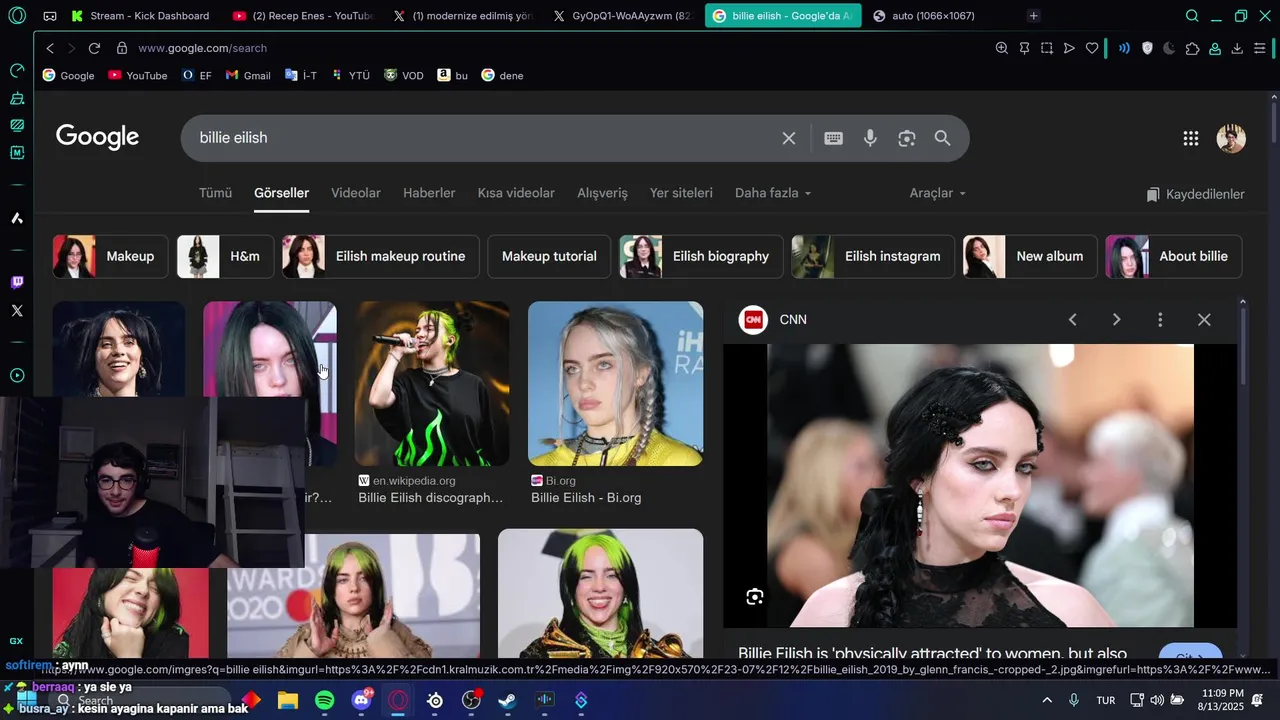Switch to the Alışveriş tab
The image size is (1280, 720).
[602, 193]
